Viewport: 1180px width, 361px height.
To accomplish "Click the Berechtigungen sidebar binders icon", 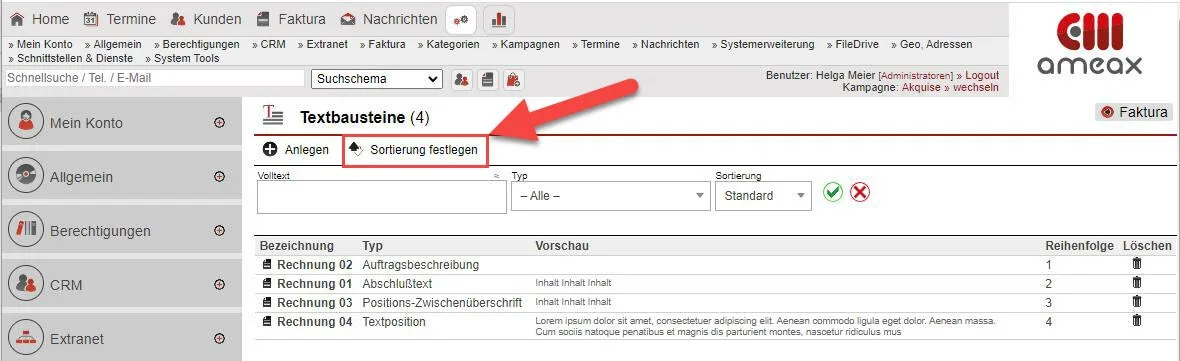I will click(26, 230).
